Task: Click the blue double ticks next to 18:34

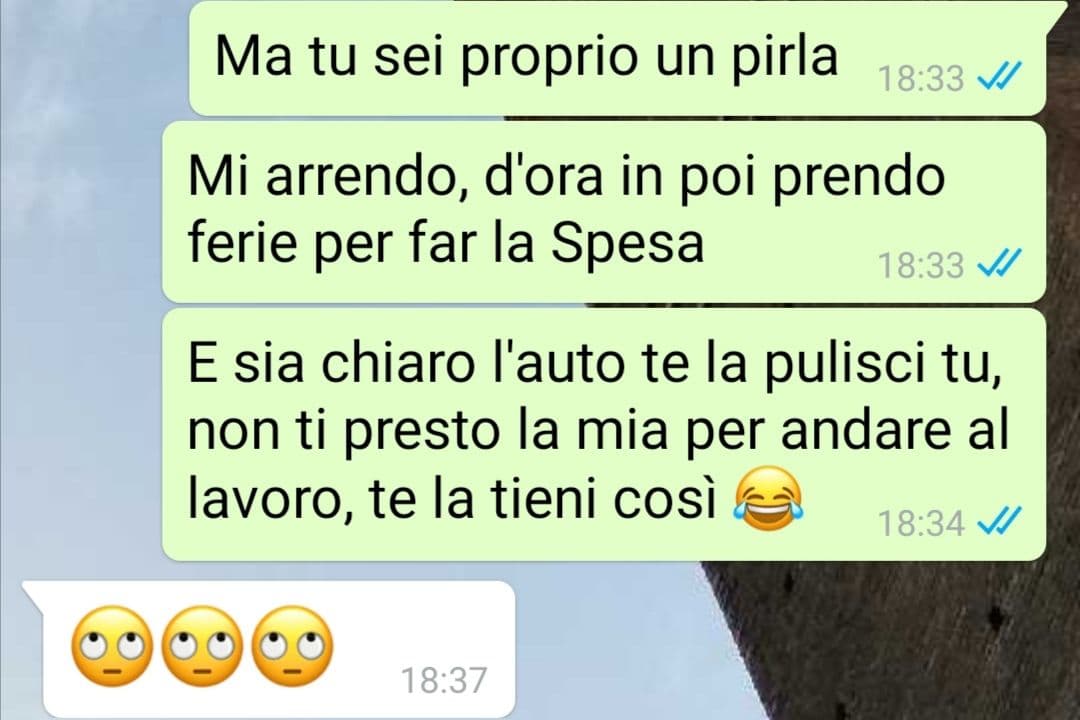Action: pos(1000,522)
